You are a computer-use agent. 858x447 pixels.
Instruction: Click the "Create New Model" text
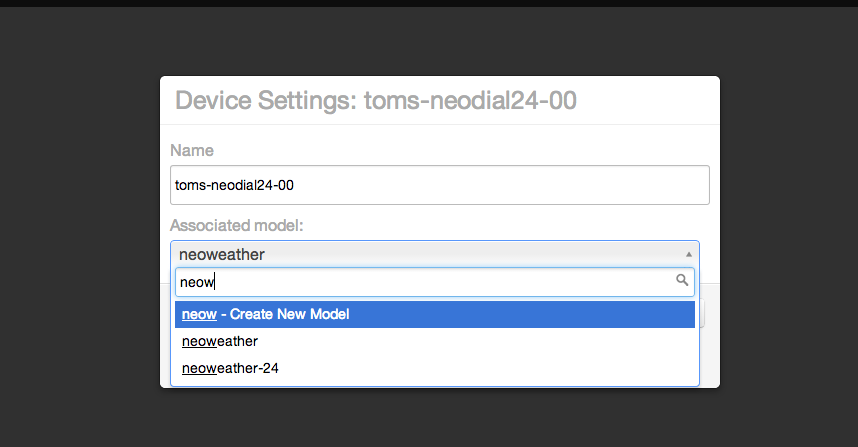pos(290,314)
